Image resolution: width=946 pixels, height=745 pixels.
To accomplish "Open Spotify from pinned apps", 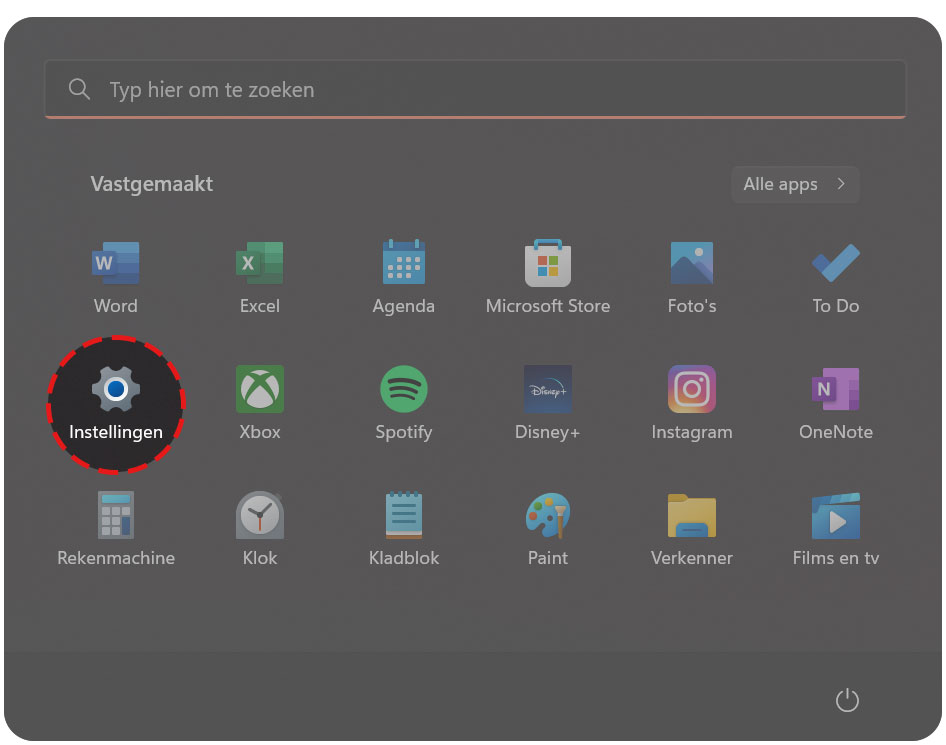I will [404, 390].
